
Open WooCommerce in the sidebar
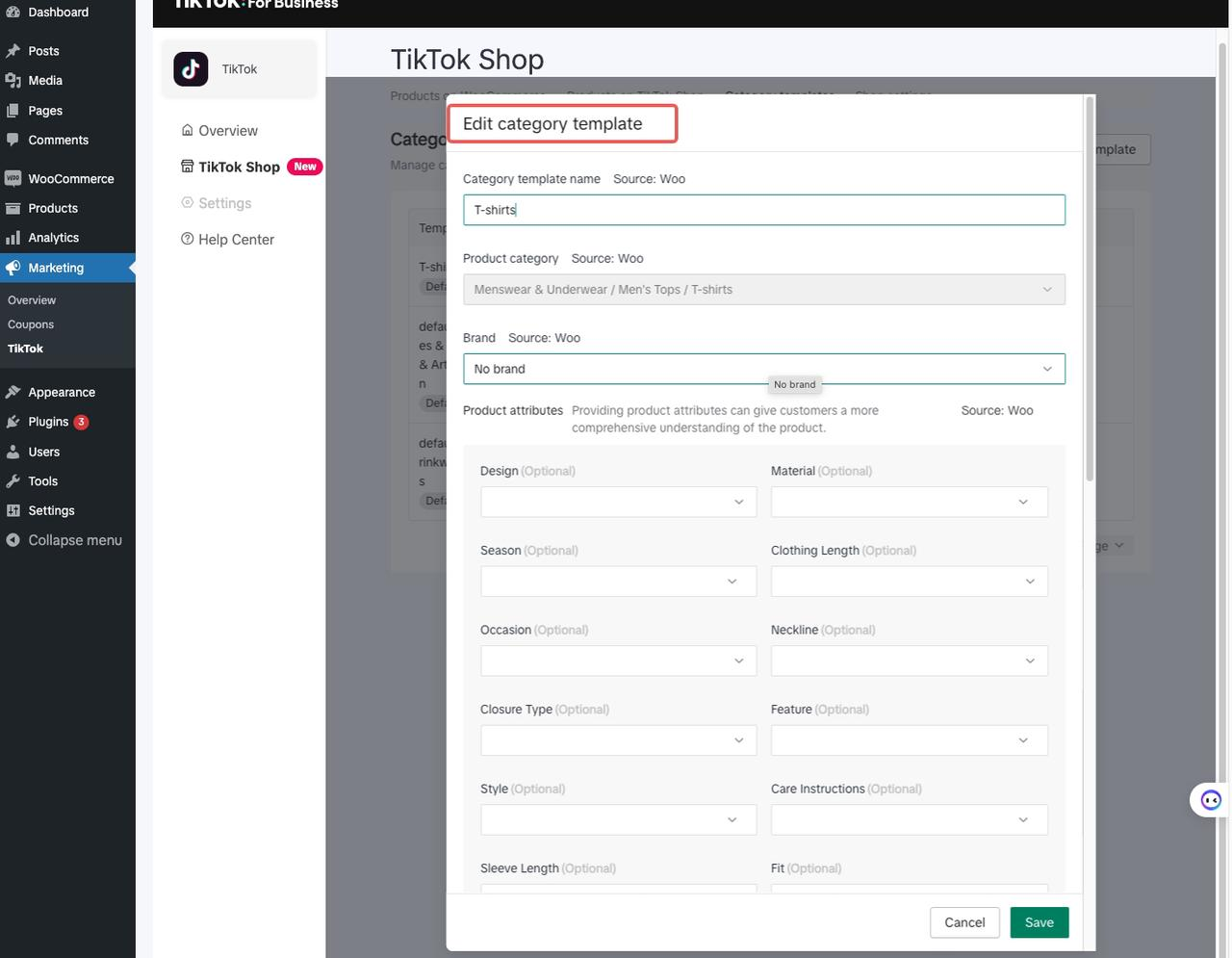click(70, 179)
